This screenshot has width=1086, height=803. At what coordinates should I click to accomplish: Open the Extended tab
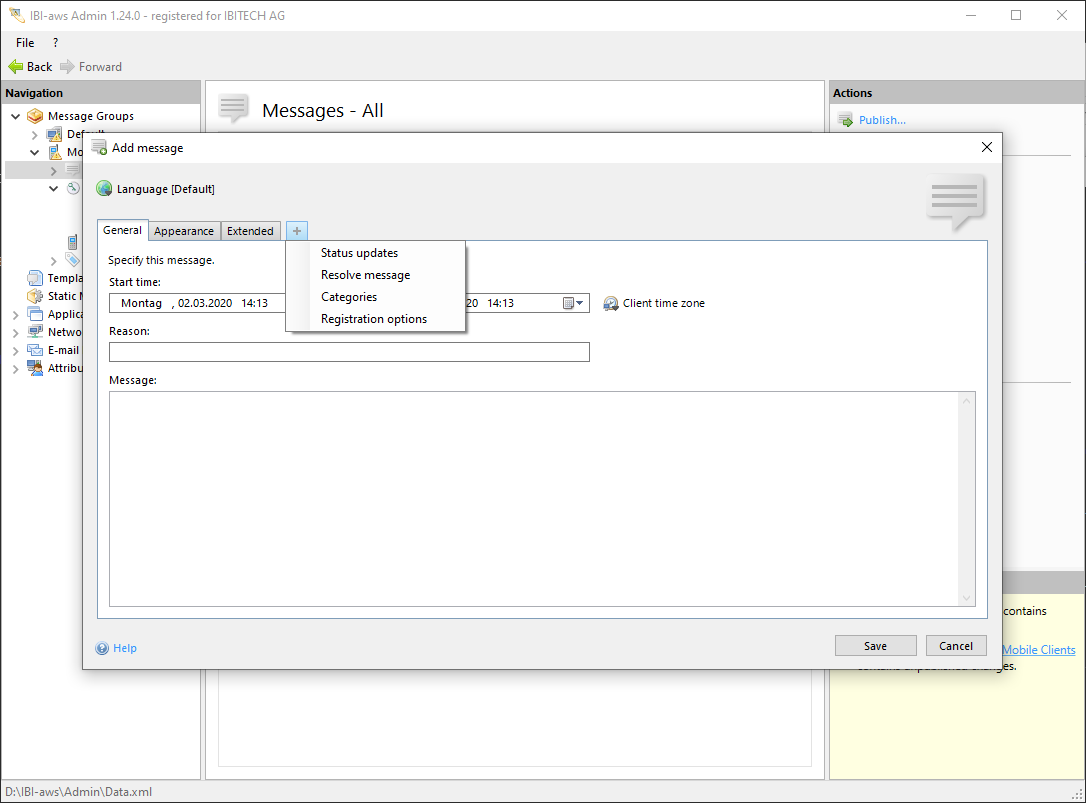click(x=250, y=231)
